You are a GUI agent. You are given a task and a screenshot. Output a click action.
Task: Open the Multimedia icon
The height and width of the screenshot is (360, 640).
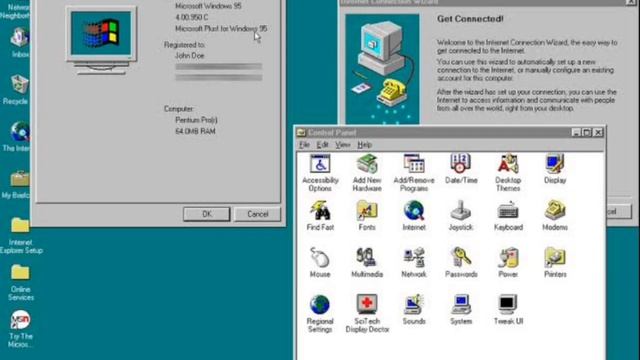pos(367,262)
